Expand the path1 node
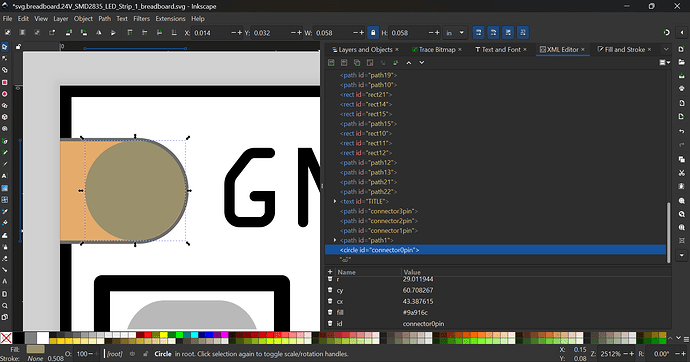Image resolution: width=690 pixels, height=362 pixels. [335, 240]
